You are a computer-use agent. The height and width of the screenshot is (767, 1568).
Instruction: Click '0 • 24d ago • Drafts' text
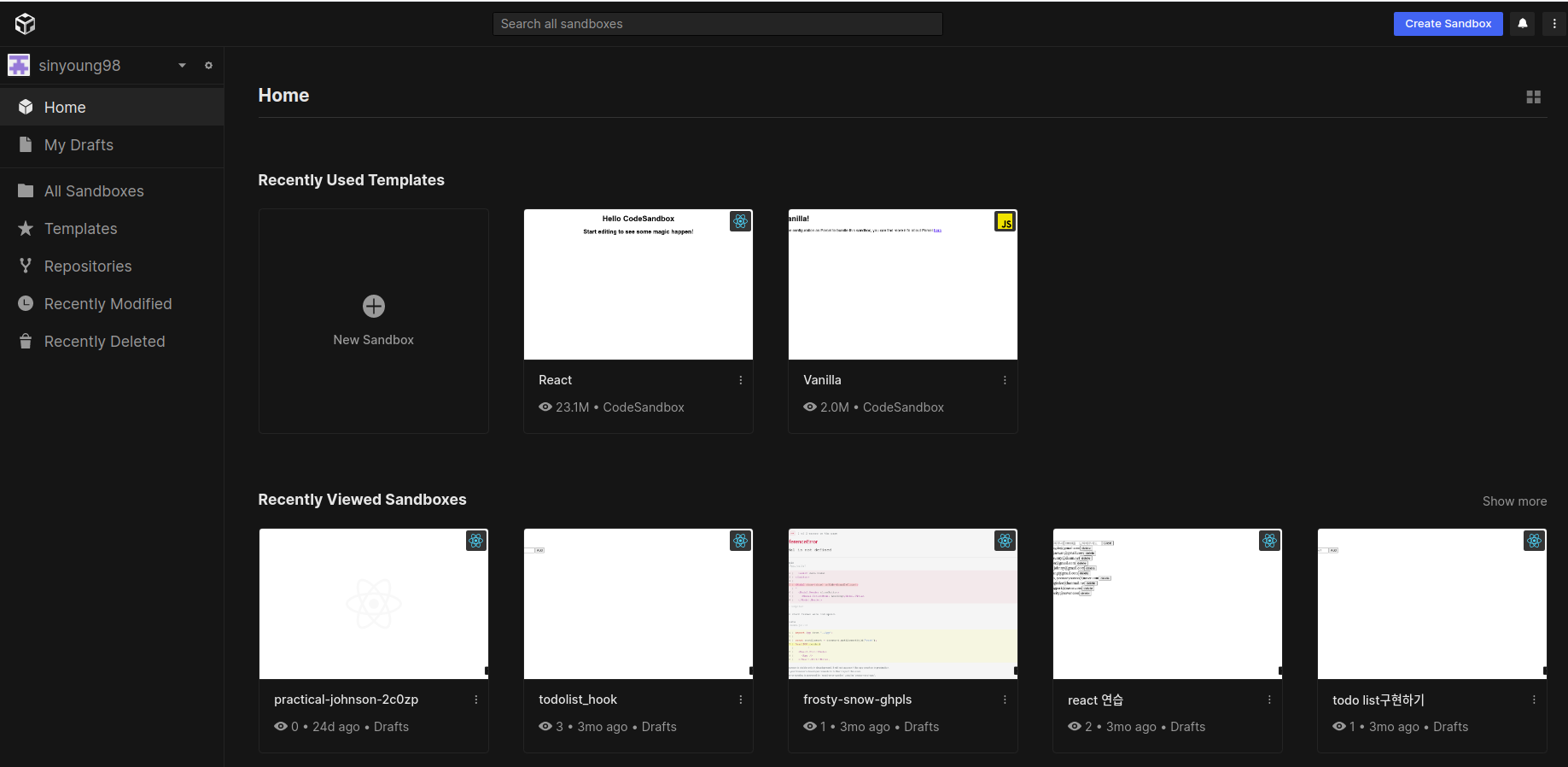click(350, 727)
